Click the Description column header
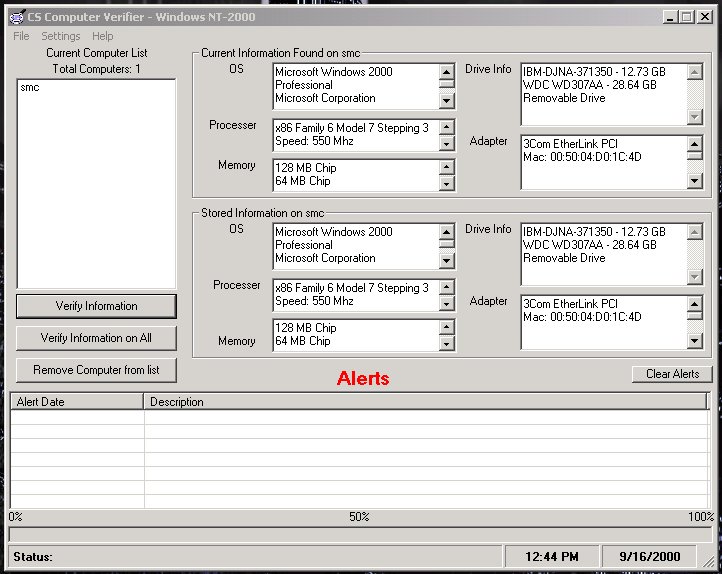 tap(426, 402)
